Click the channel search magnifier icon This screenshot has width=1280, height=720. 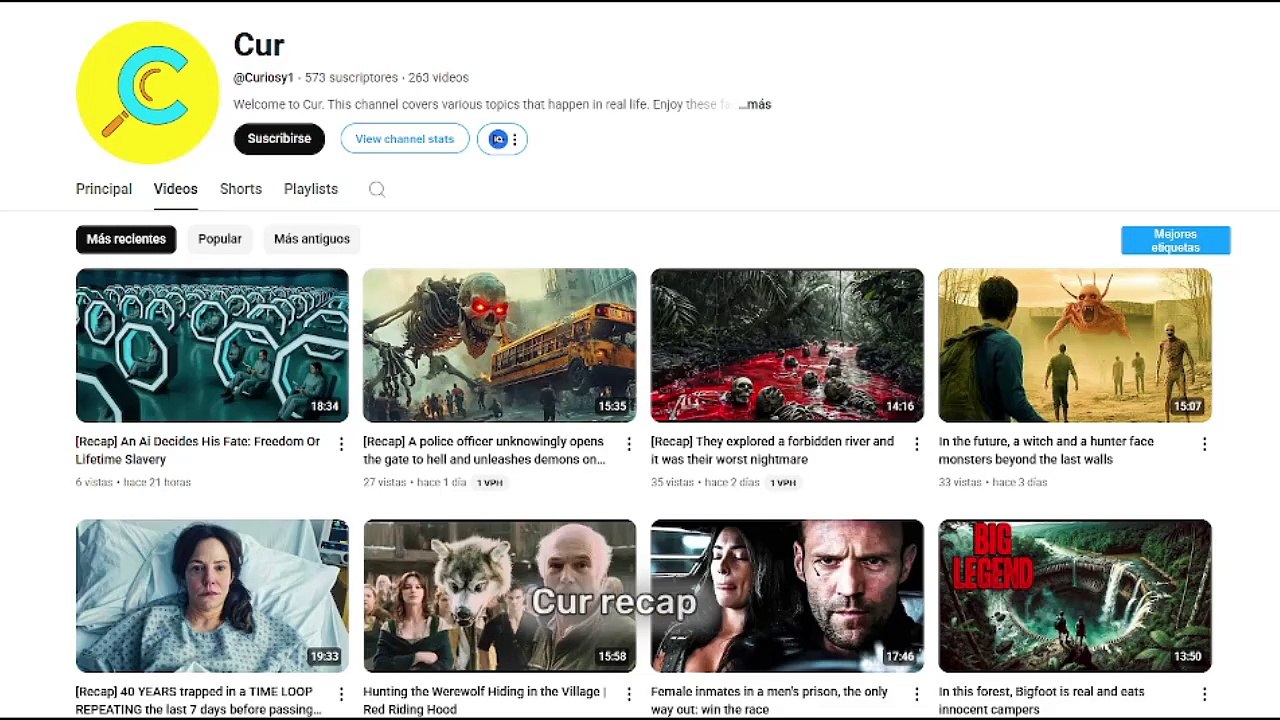click(377, 190)
